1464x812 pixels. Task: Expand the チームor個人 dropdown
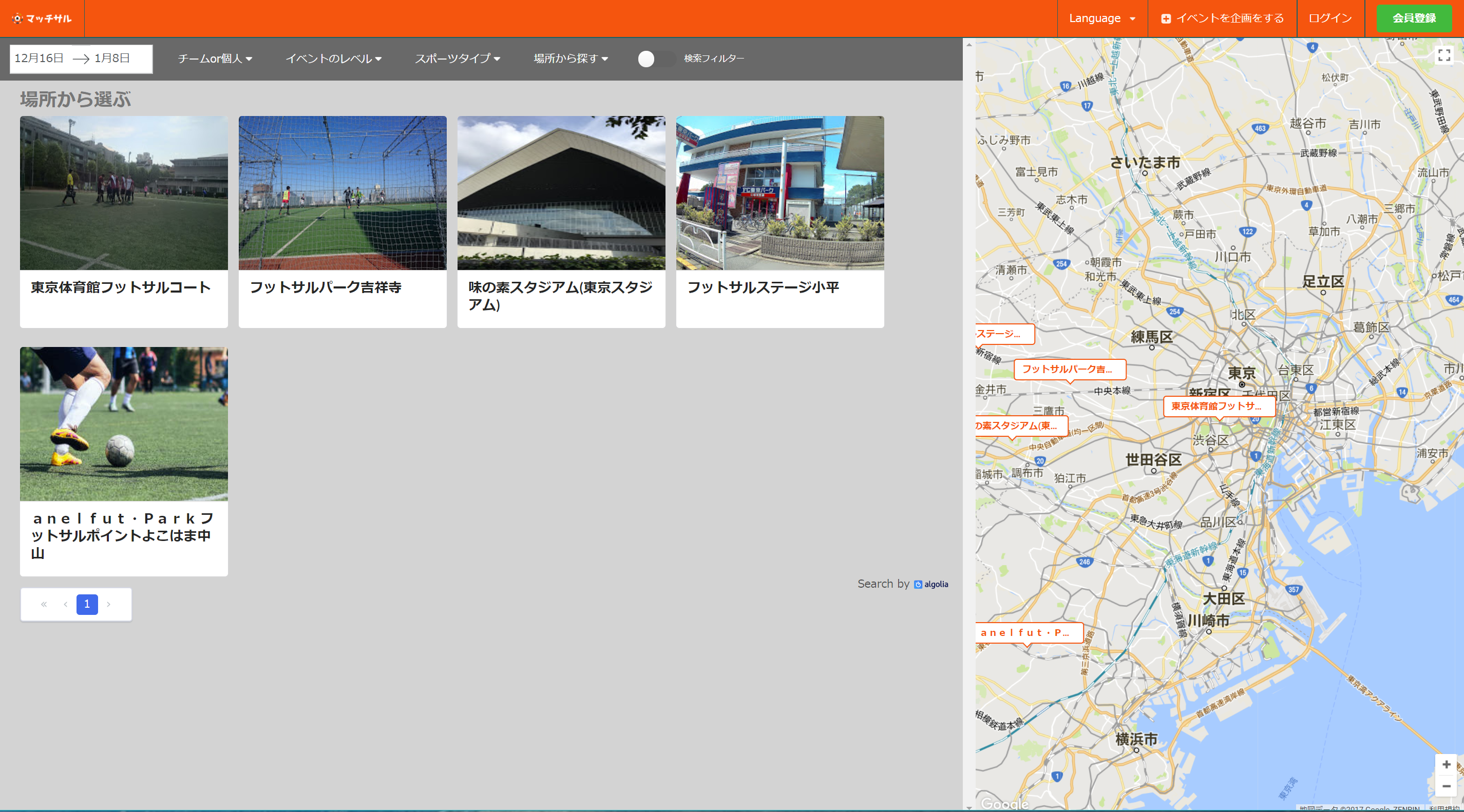pyautogui.click(x=215, y=59)
